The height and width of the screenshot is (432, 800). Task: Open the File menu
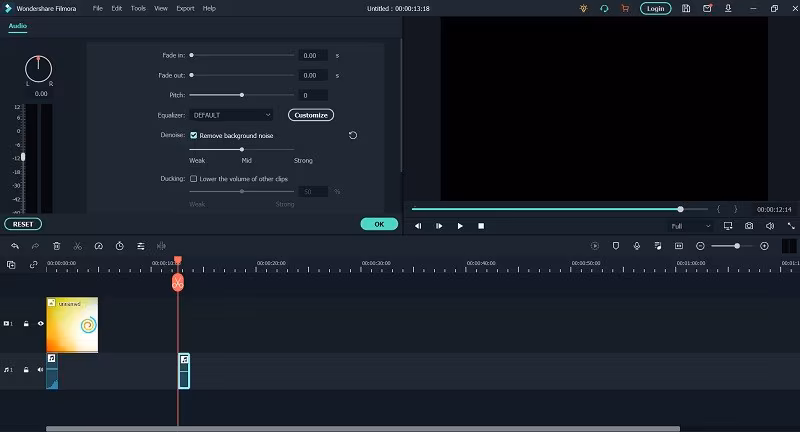point(97,8)
